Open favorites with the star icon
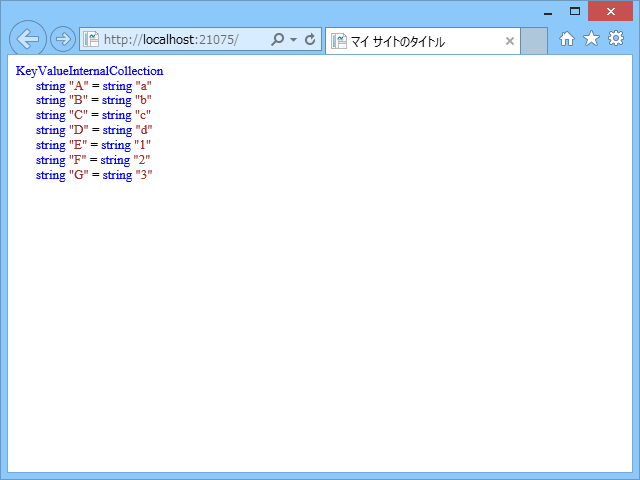 [x=591, y=39]
